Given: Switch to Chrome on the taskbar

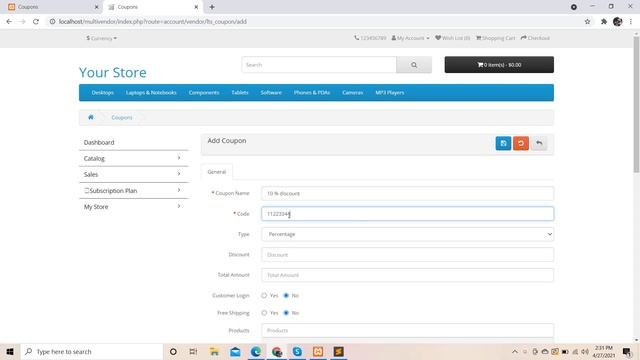Looking at the screenshot, I should pos(277,351).
